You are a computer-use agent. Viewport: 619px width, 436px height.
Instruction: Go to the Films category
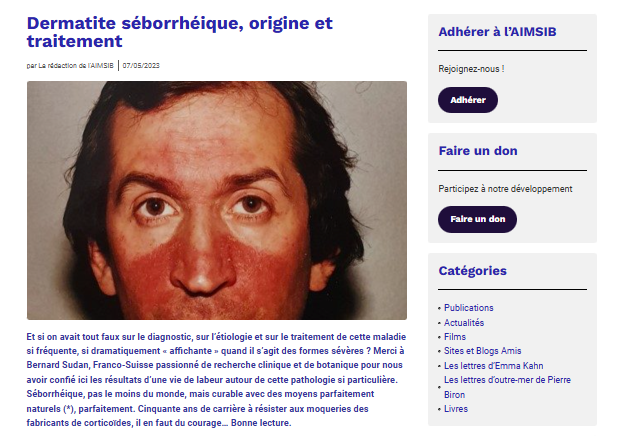click(x=455, y=337)
